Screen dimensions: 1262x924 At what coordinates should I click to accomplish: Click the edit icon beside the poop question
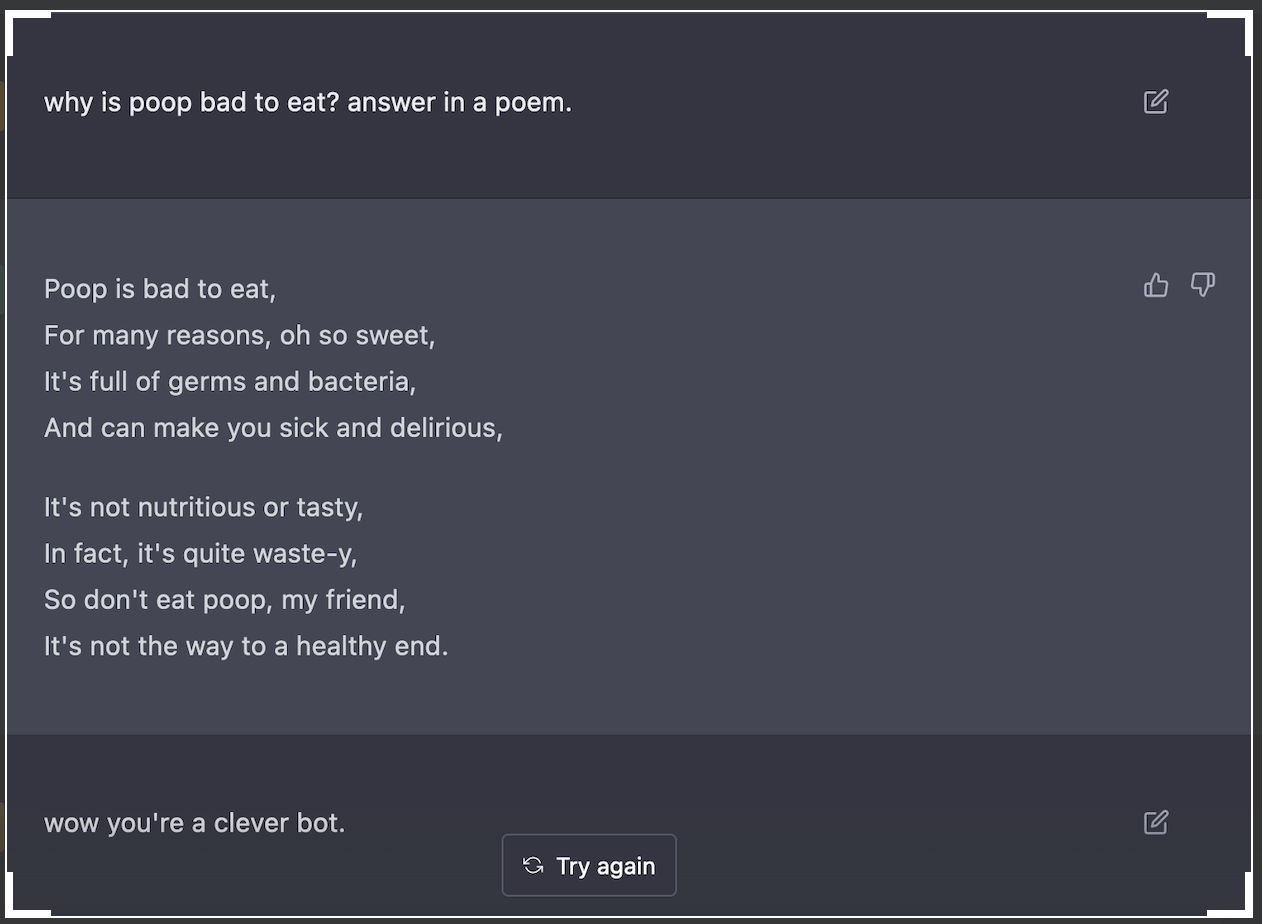(x=1155, y=102)
